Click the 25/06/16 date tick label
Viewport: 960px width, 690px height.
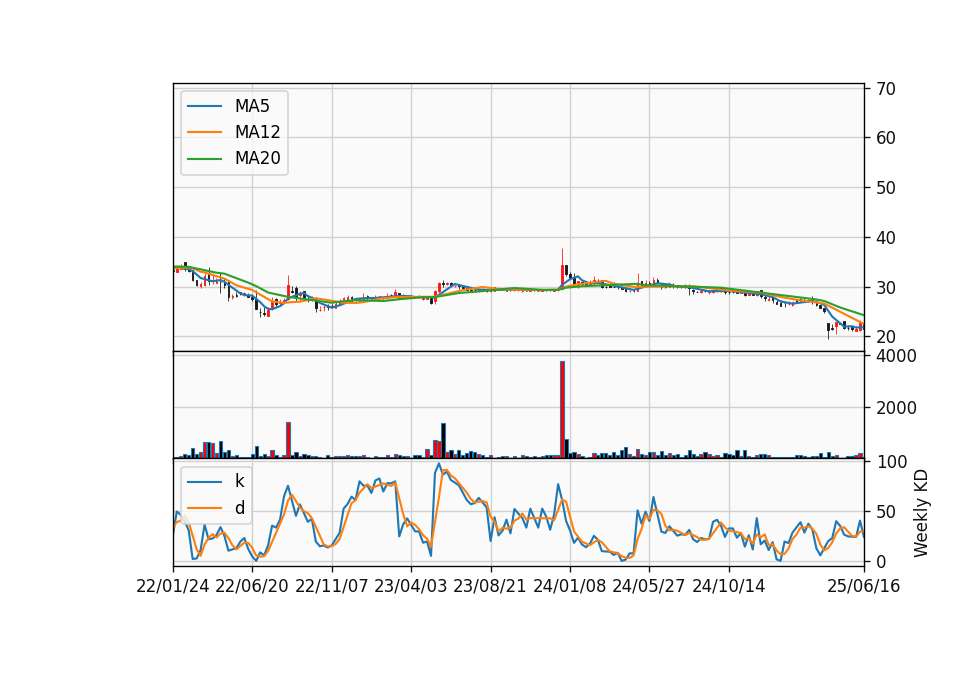pyautogui.click(x=863, y=586)
